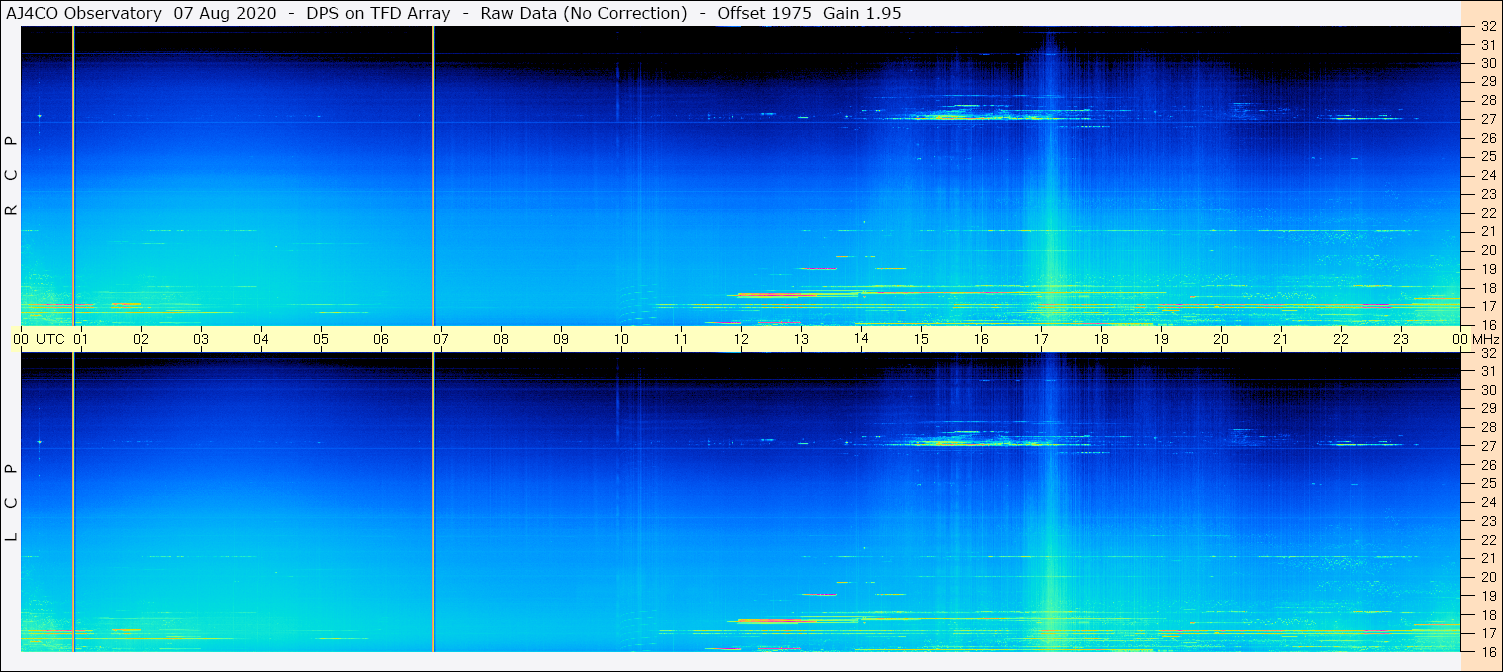This screenshot has width=1503, height=672.
Task: Click 21 MHz on the RCP frequency scale
Action: click(1488, 231)
